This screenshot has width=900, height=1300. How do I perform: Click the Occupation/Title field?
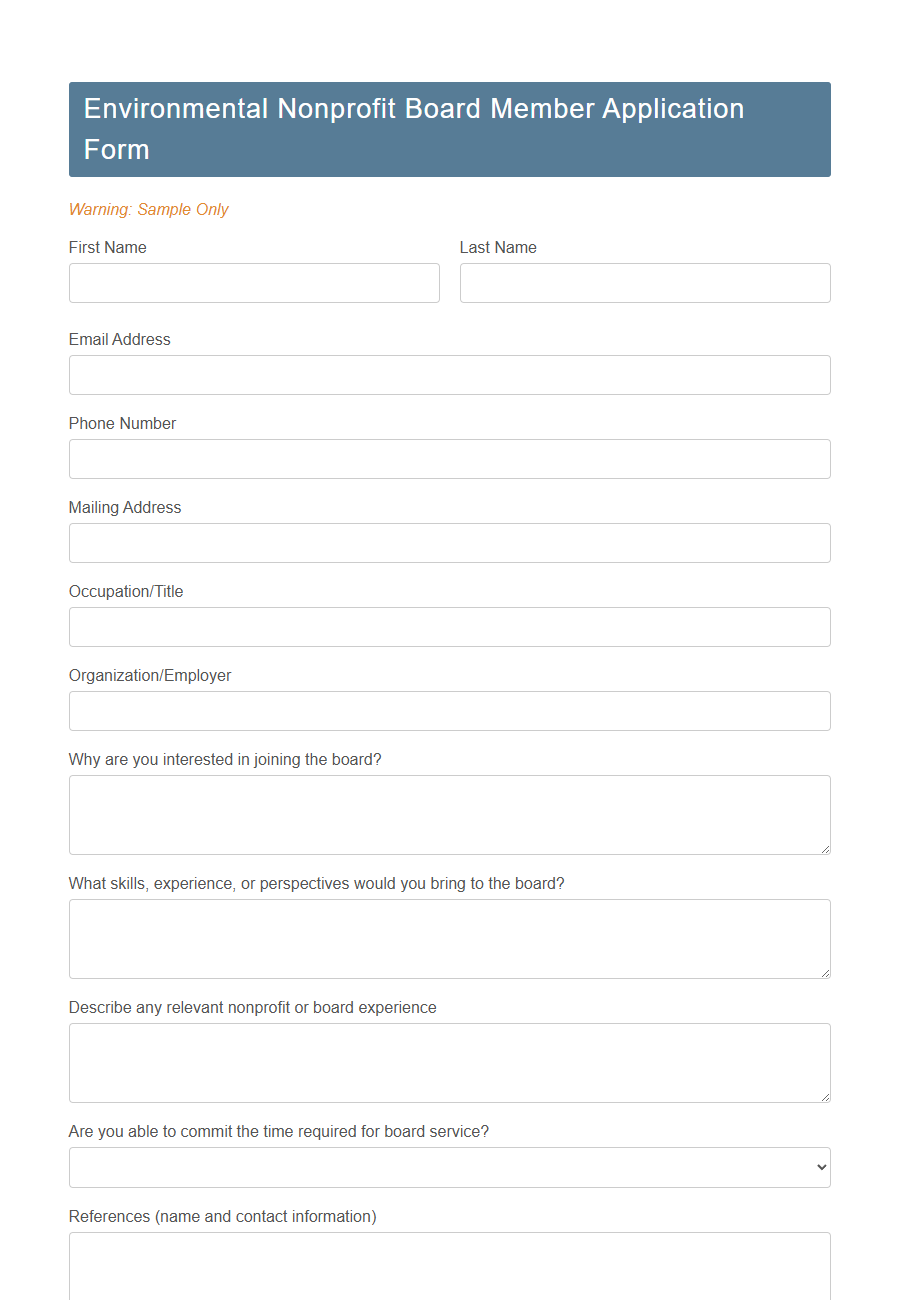(x=449, y=627)
